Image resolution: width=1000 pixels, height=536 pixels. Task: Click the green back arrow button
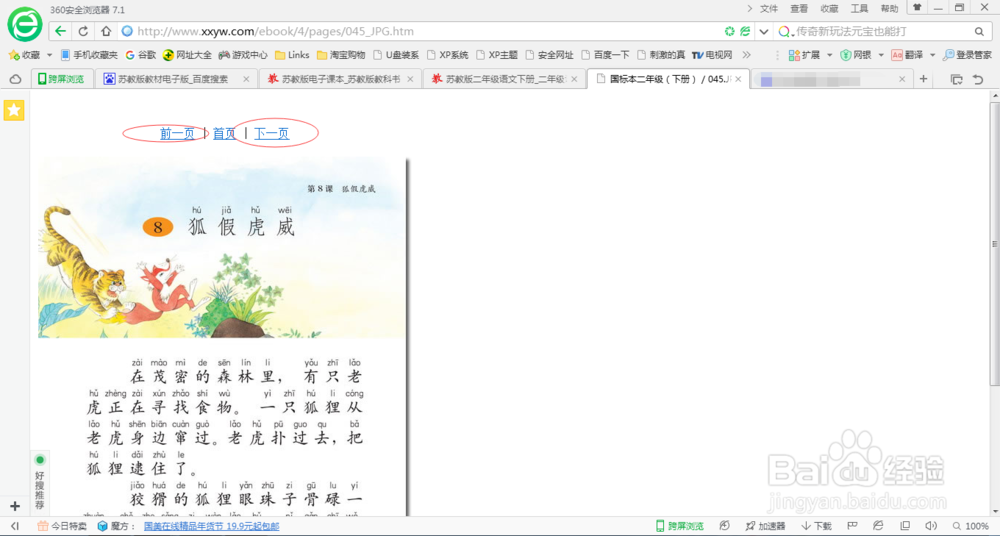61,31
